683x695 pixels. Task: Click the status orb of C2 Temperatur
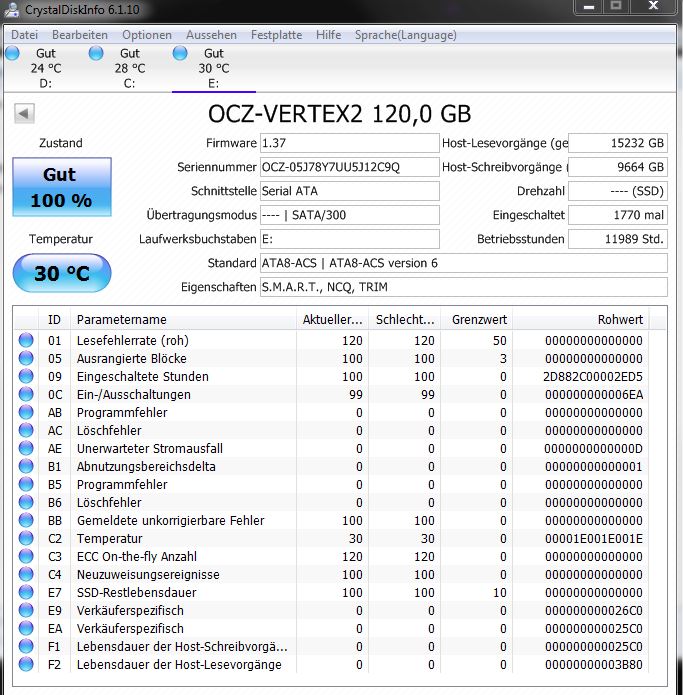(x=26, y=538)
